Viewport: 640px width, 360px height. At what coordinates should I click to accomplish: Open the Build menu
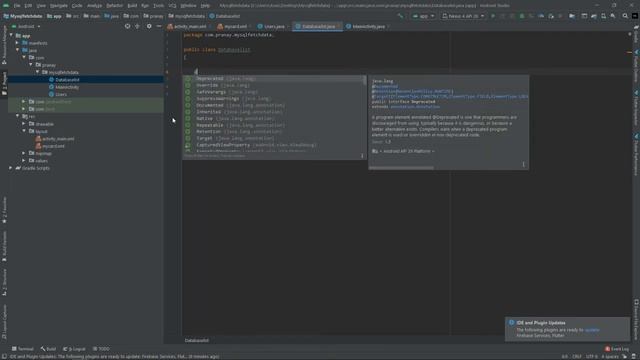click(132, 6)
